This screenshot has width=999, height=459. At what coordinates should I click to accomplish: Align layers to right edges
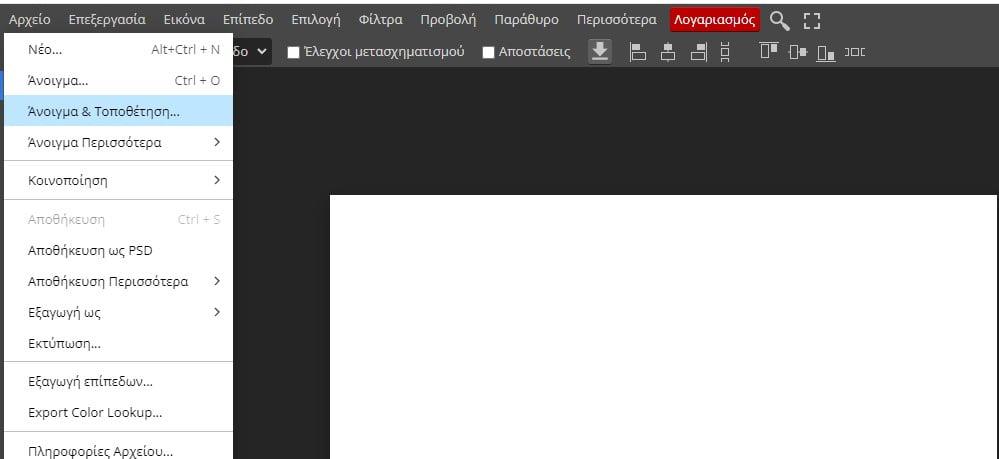point(699,52)
